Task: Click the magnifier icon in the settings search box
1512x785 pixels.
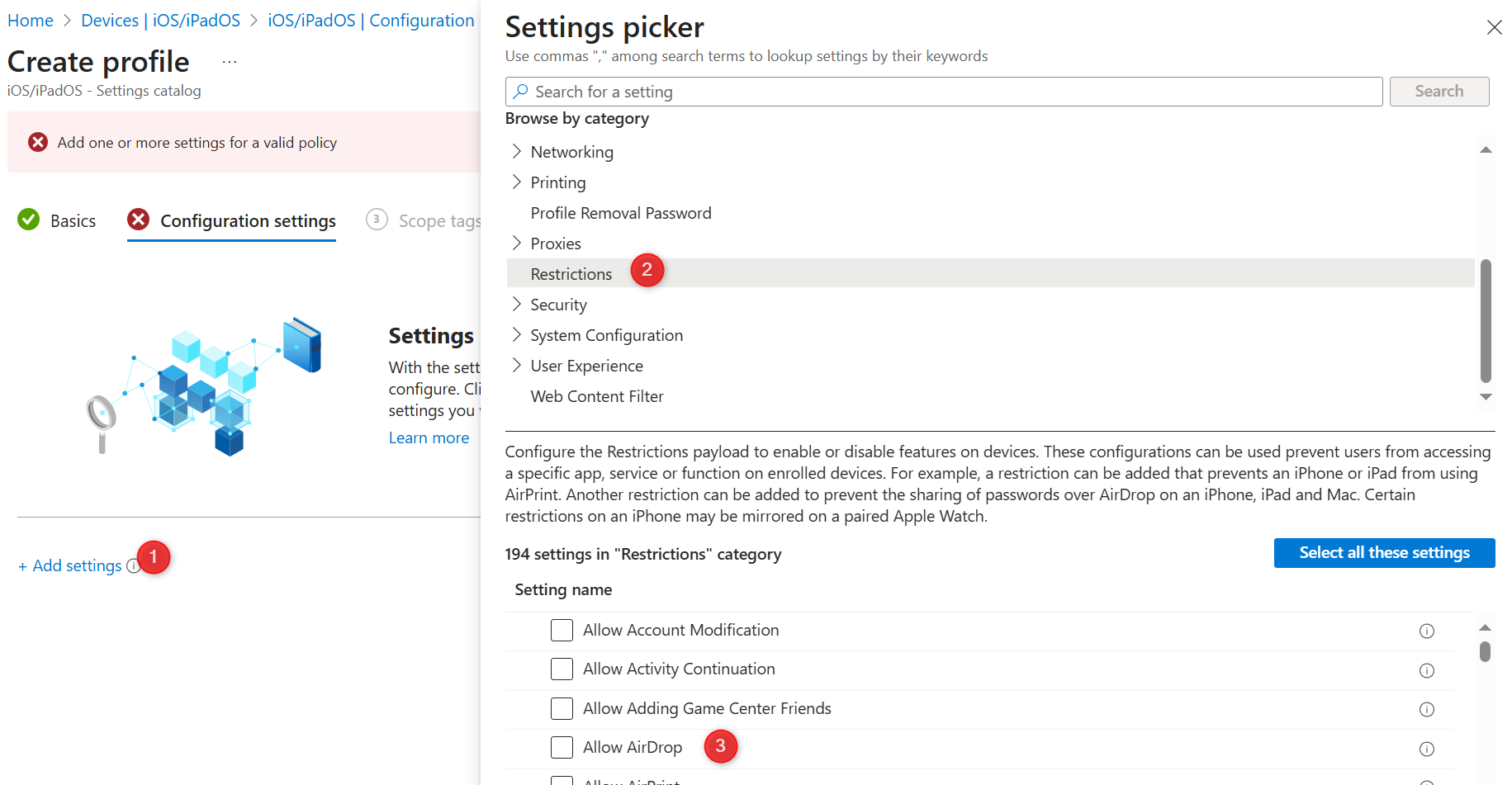Action: click(521, 91)
